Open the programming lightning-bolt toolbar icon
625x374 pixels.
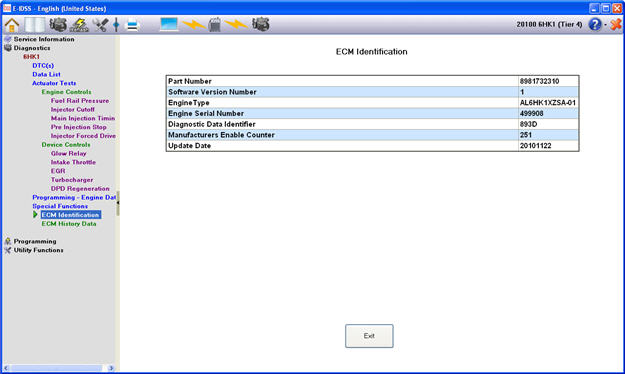point(79,25)
